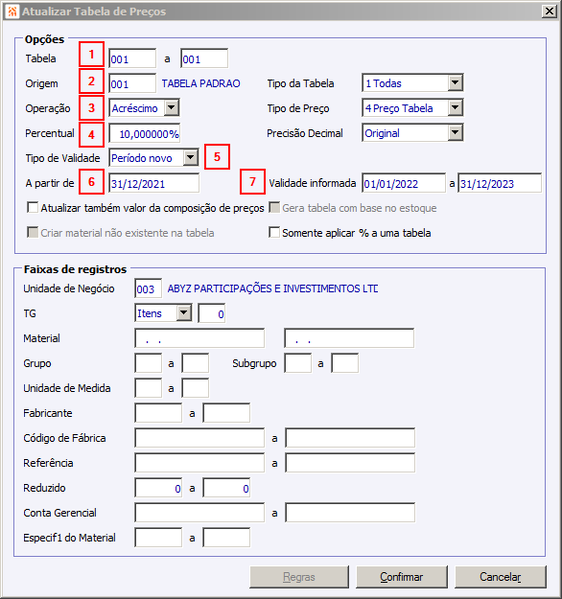Screen dimensions: 562x599
Task: Click the Validade informada start date 01/01/2022
Action: 404,183
